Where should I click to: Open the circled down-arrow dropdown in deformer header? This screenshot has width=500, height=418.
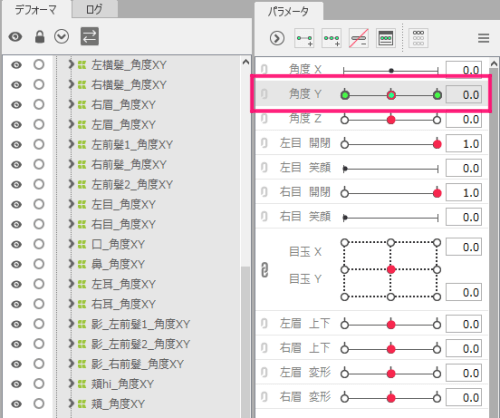tap(62, 36)
